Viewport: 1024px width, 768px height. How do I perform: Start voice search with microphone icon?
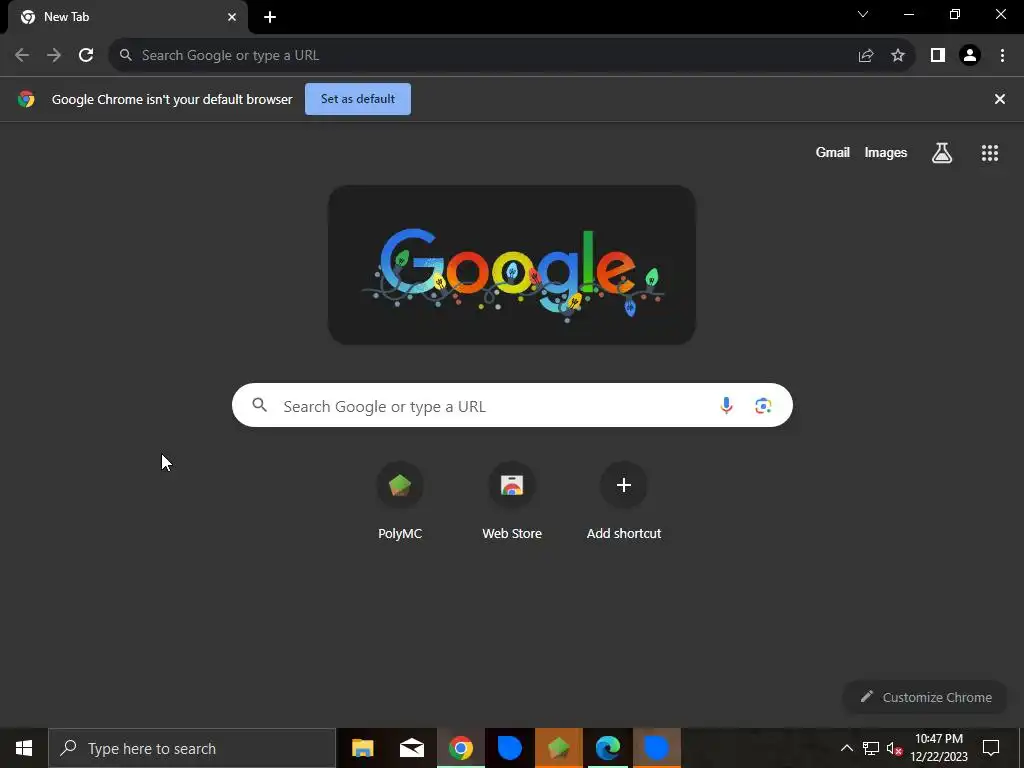[726, 406]
